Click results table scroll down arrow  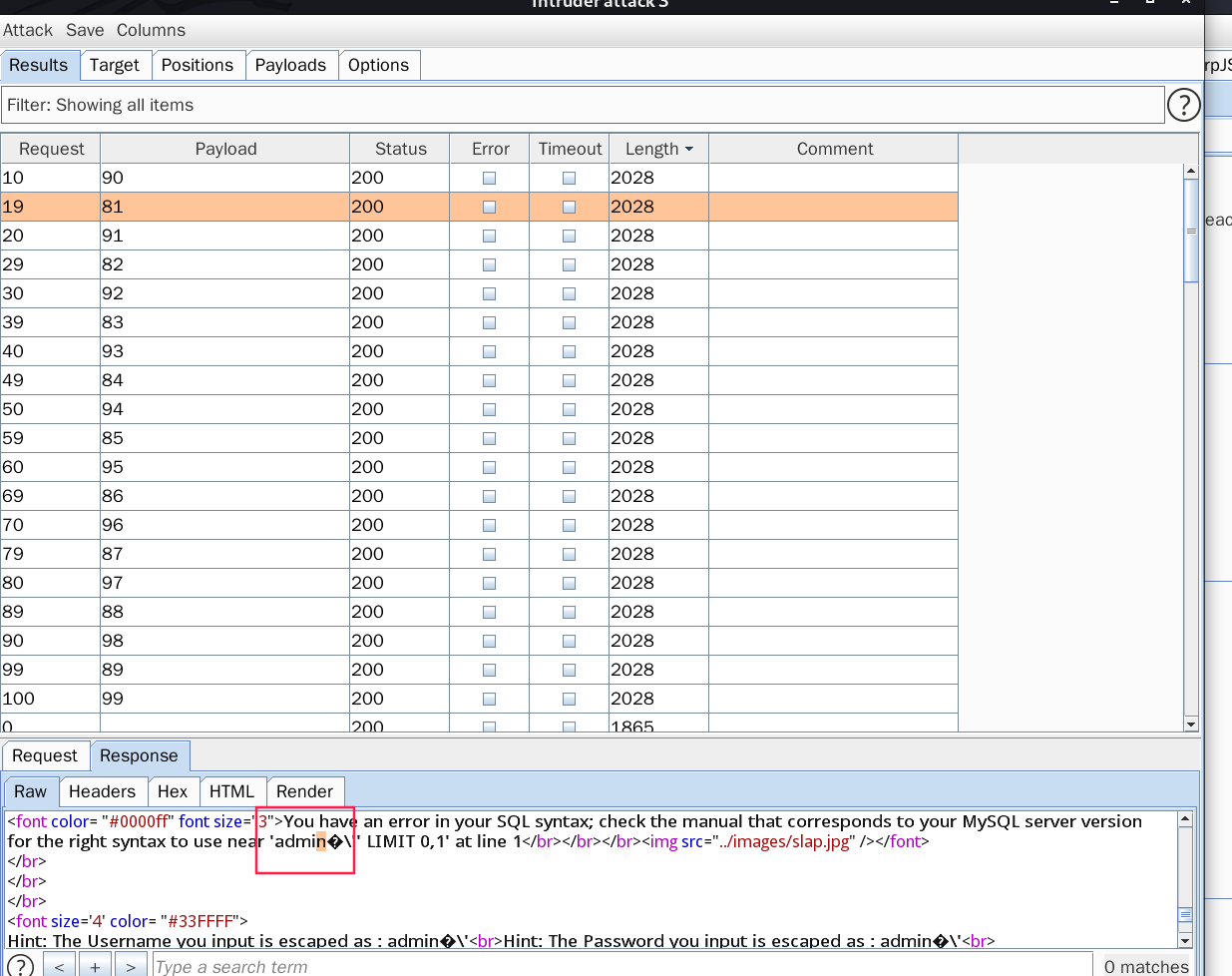1190,724
